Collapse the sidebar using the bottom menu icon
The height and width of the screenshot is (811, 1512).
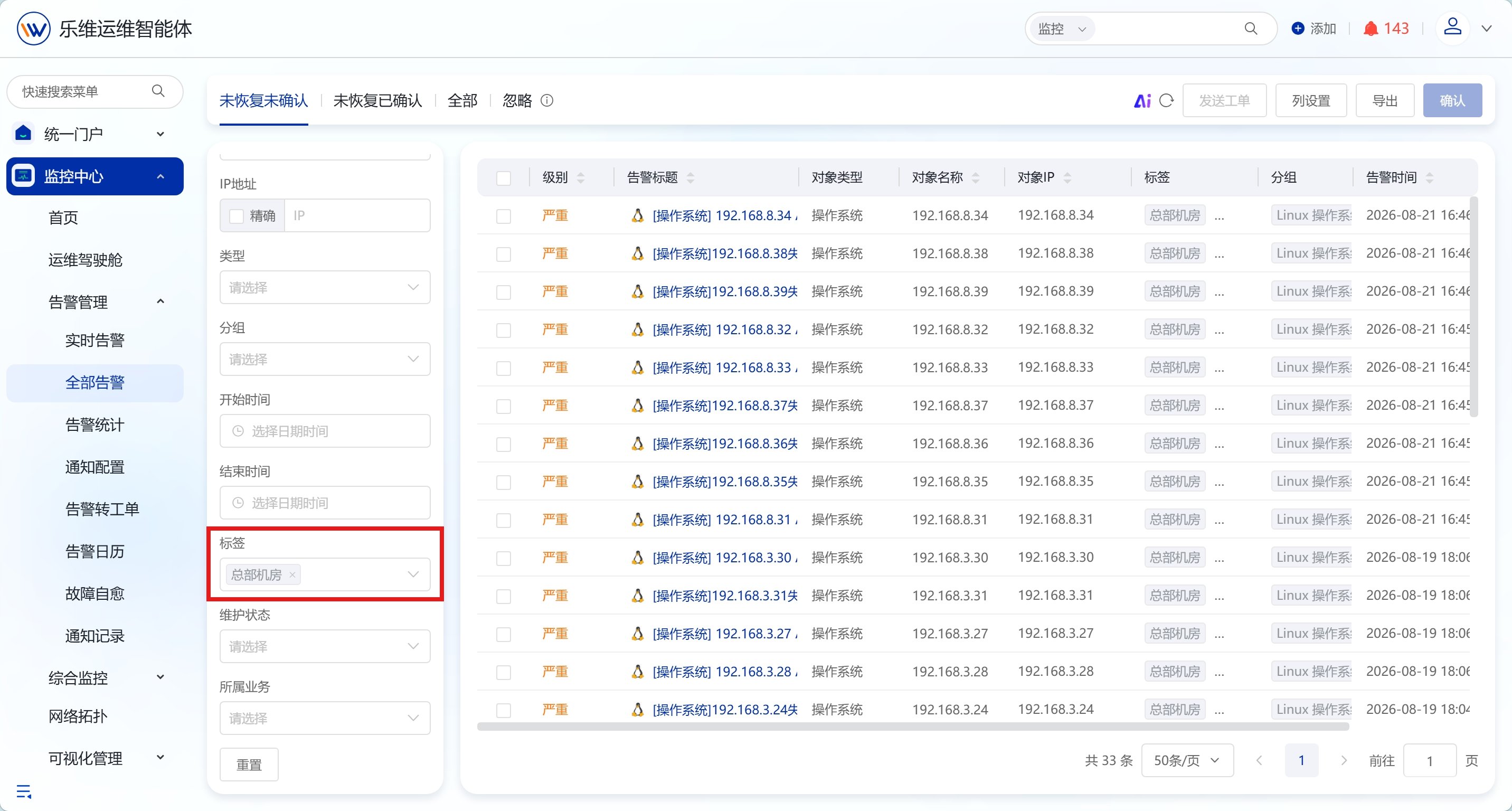click(24, 791)
